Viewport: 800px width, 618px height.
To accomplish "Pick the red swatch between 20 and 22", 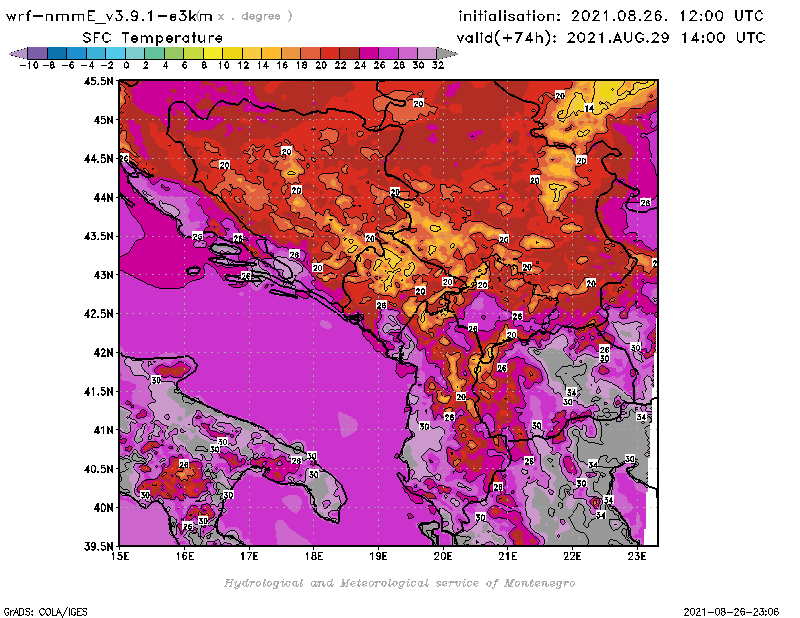I will 330,53.
